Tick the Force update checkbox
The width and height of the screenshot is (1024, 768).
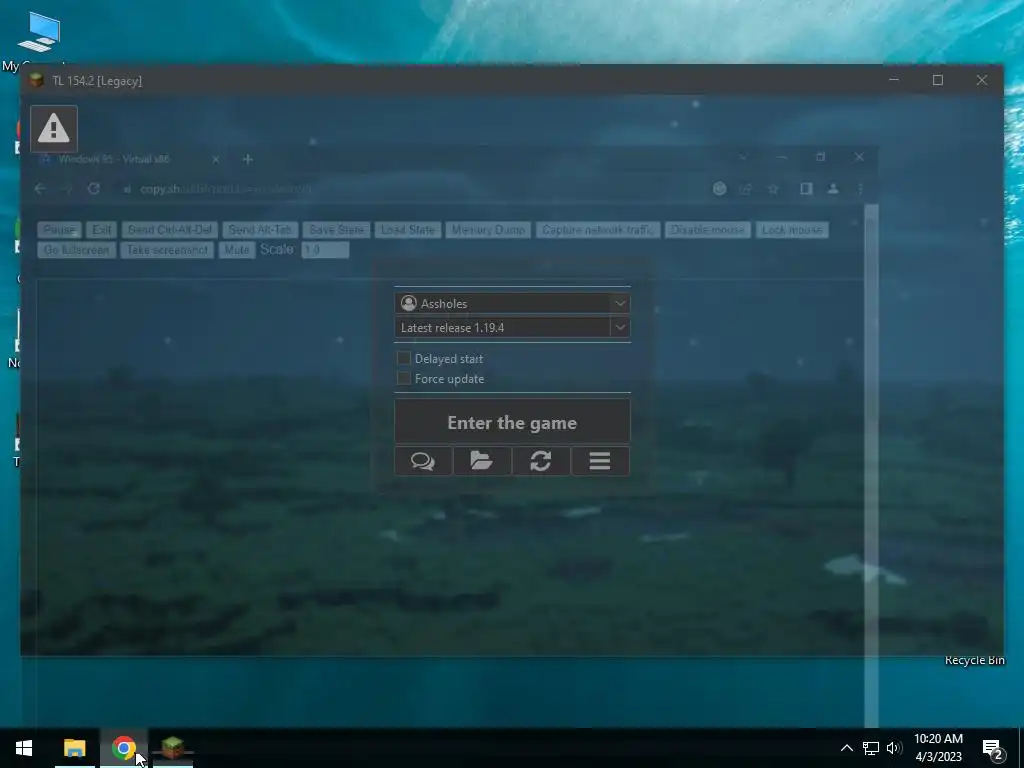(x=404, y=378)
